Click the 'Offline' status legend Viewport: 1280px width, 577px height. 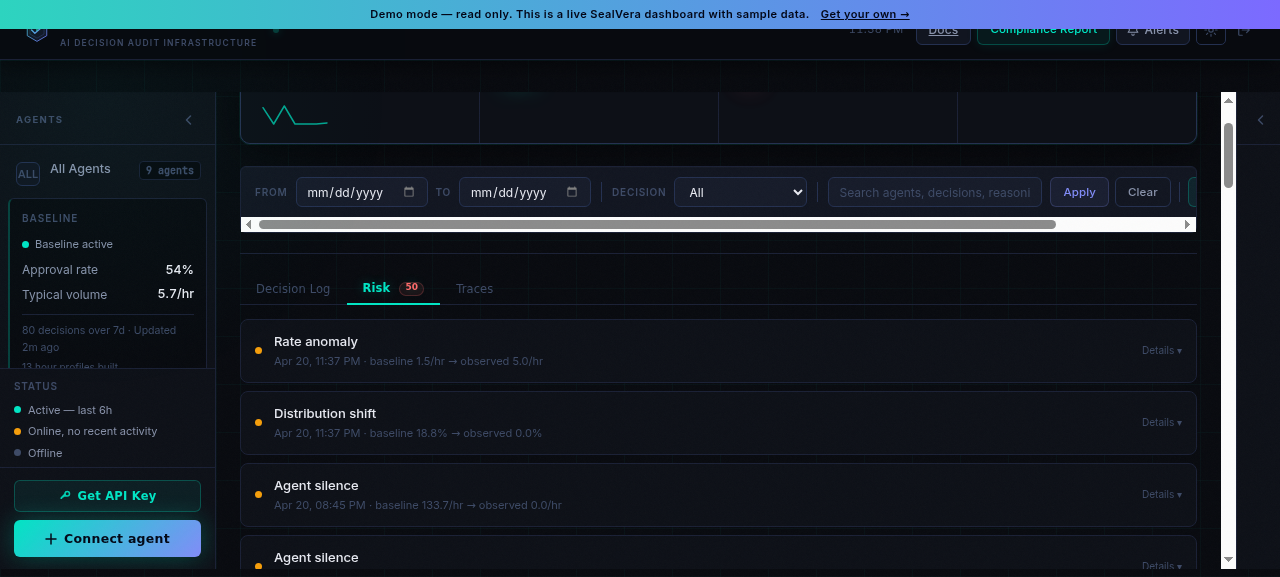(45, 453)
